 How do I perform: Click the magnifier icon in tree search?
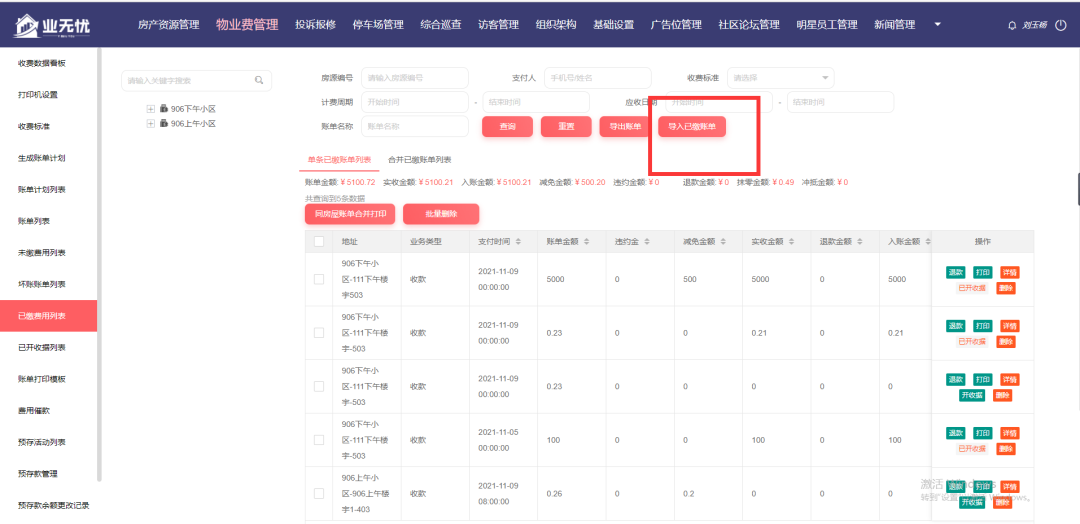click(x=259, y=81)
